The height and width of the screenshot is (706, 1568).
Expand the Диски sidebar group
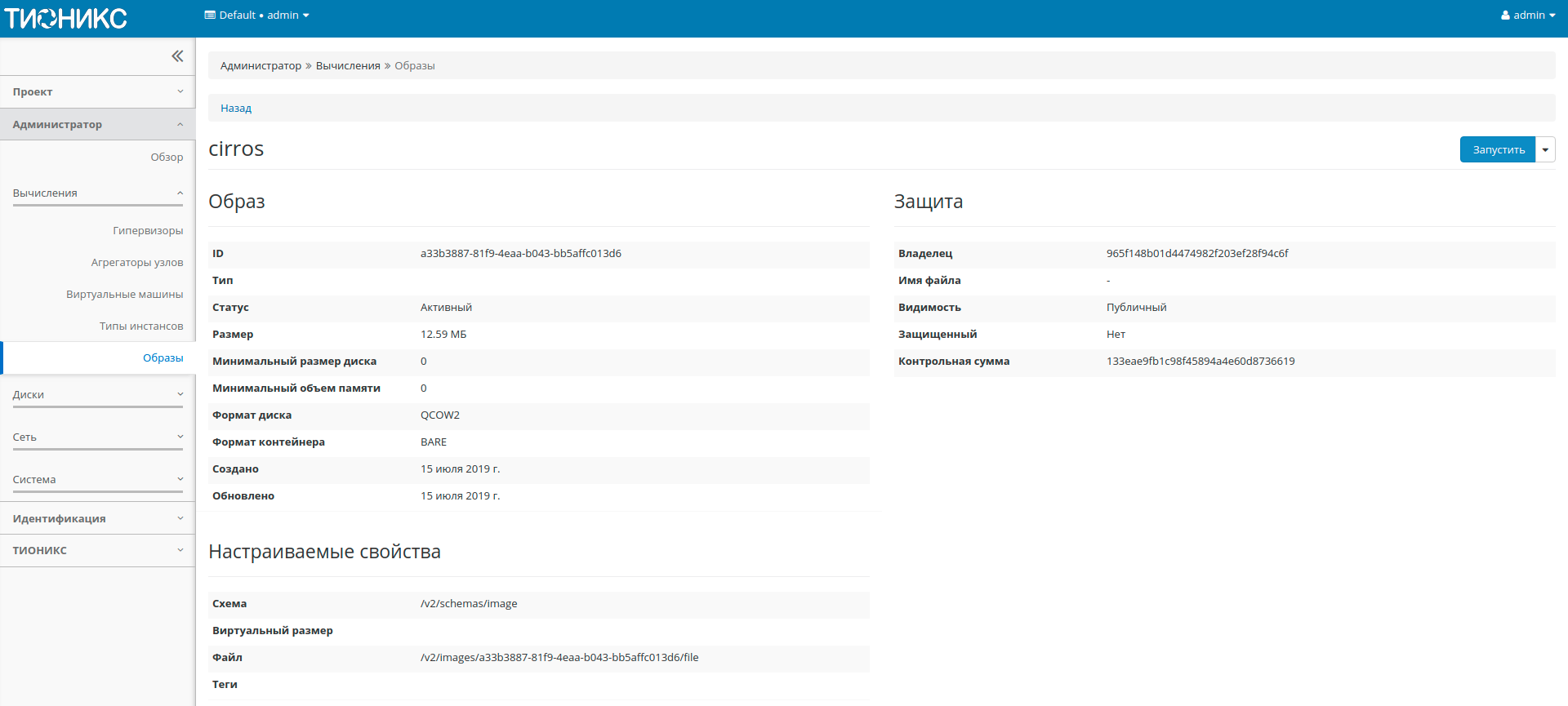97,395
